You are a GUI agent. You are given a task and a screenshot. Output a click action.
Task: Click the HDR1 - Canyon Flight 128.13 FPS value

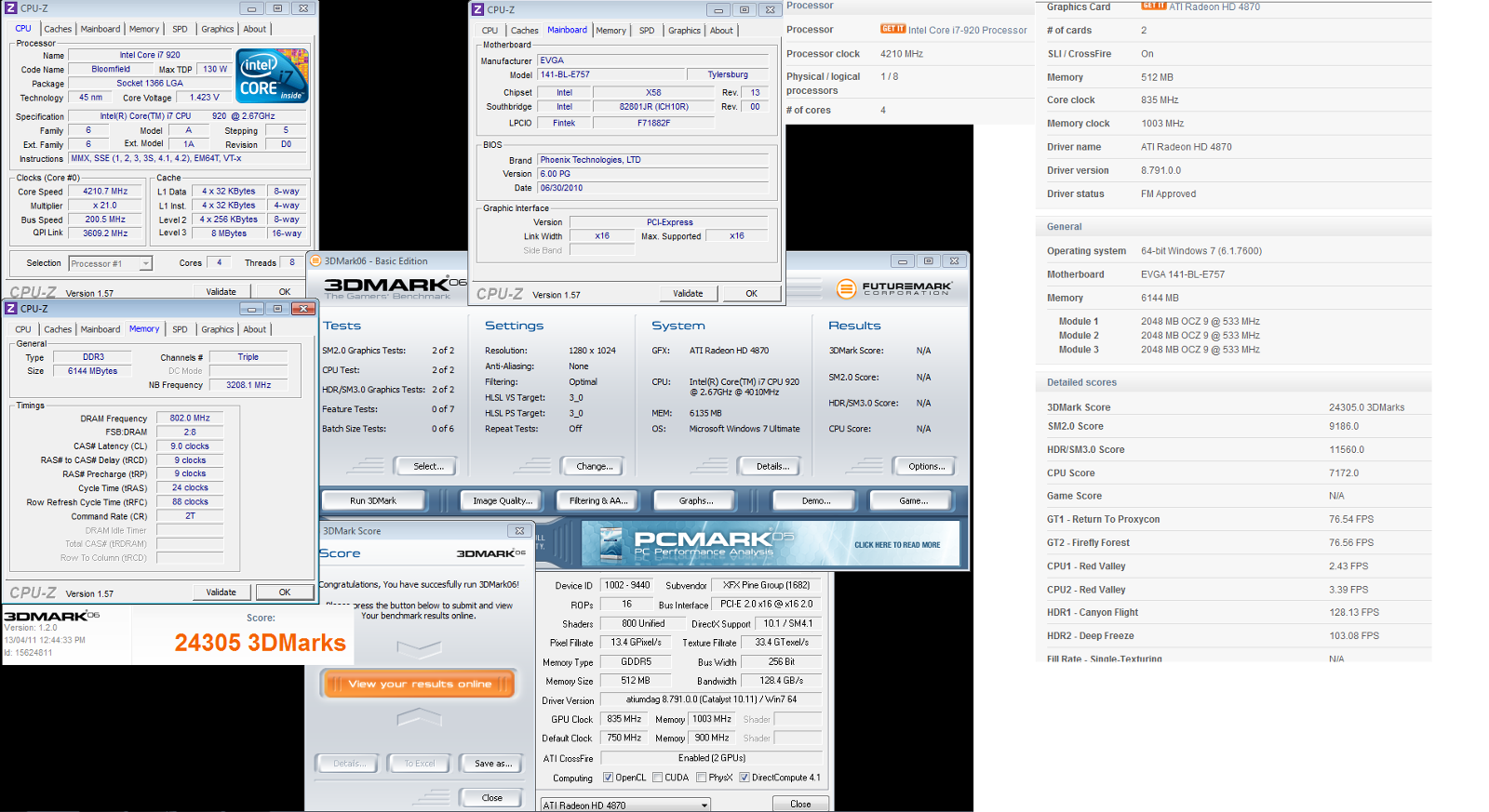1354,612
